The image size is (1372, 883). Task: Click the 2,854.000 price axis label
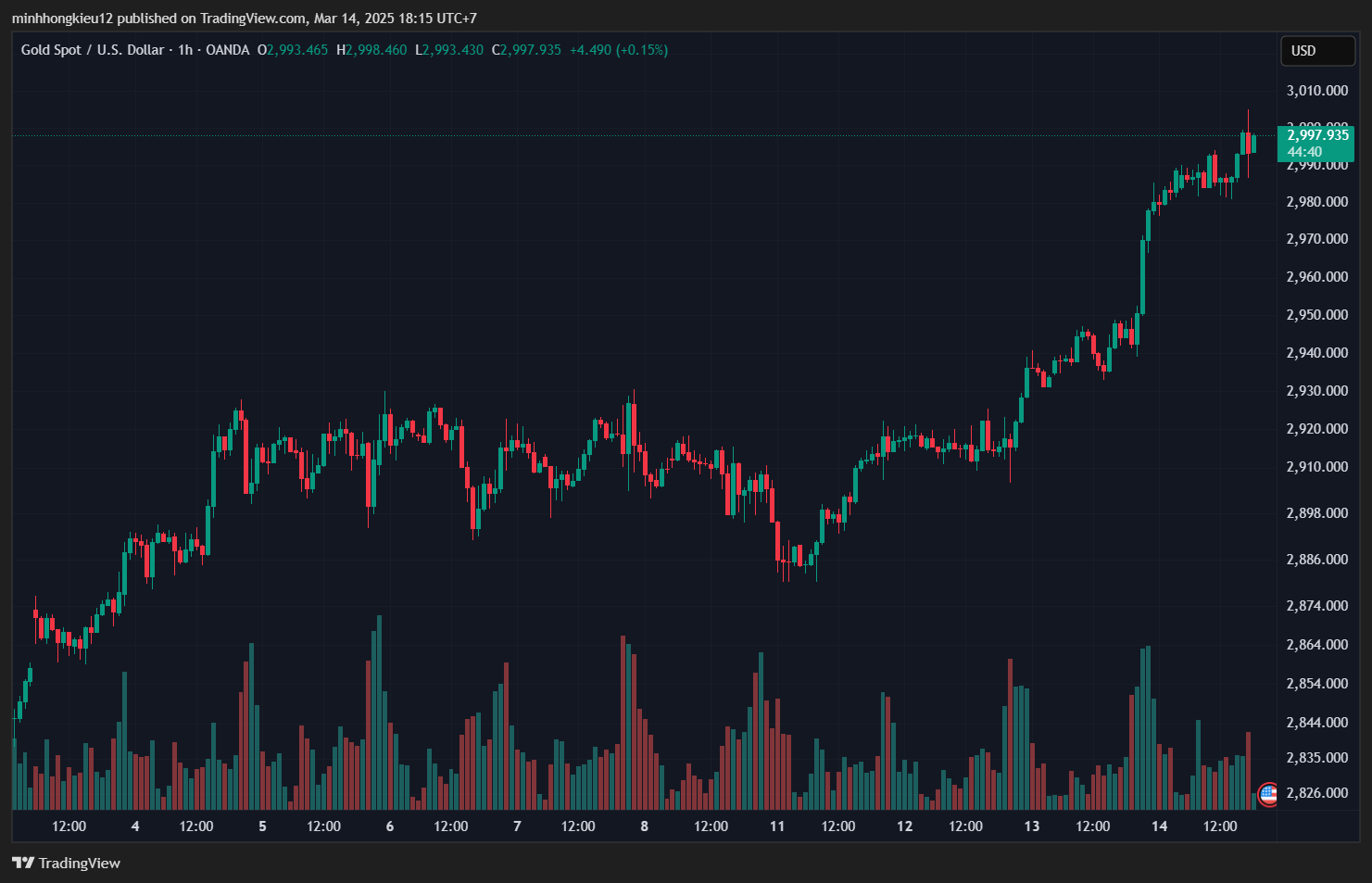(x=1316, y=683)
